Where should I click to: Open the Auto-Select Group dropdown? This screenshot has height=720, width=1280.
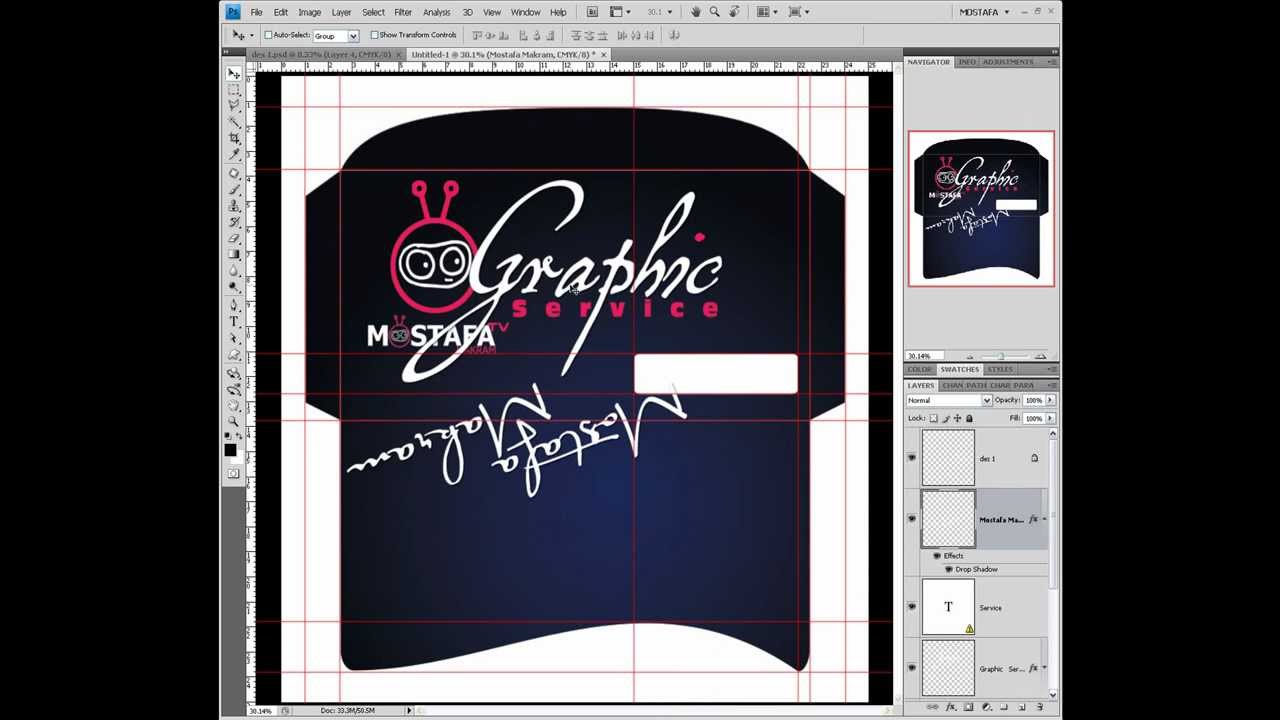click(353, 36)
